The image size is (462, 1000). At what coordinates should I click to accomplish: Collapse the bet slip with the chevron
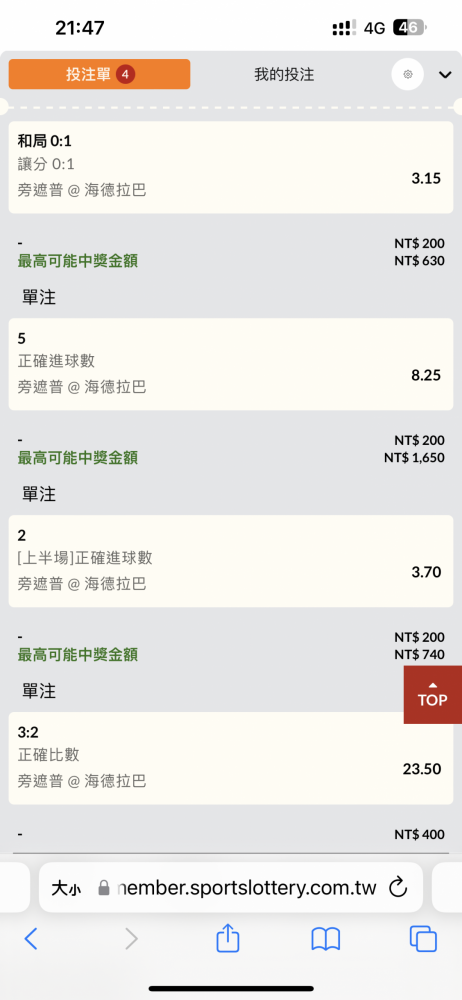(445, 75)
